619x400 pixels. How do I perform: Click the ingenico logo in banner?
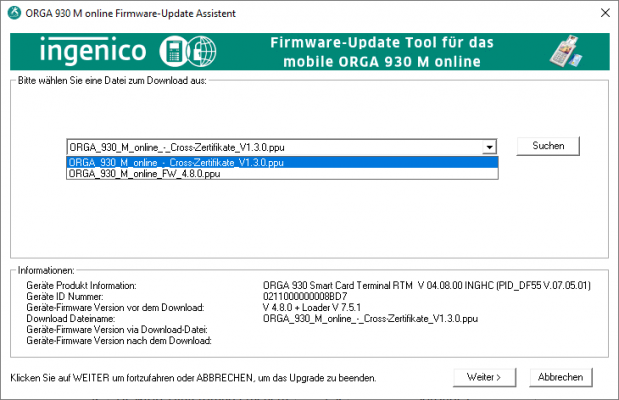click(95, 51)
